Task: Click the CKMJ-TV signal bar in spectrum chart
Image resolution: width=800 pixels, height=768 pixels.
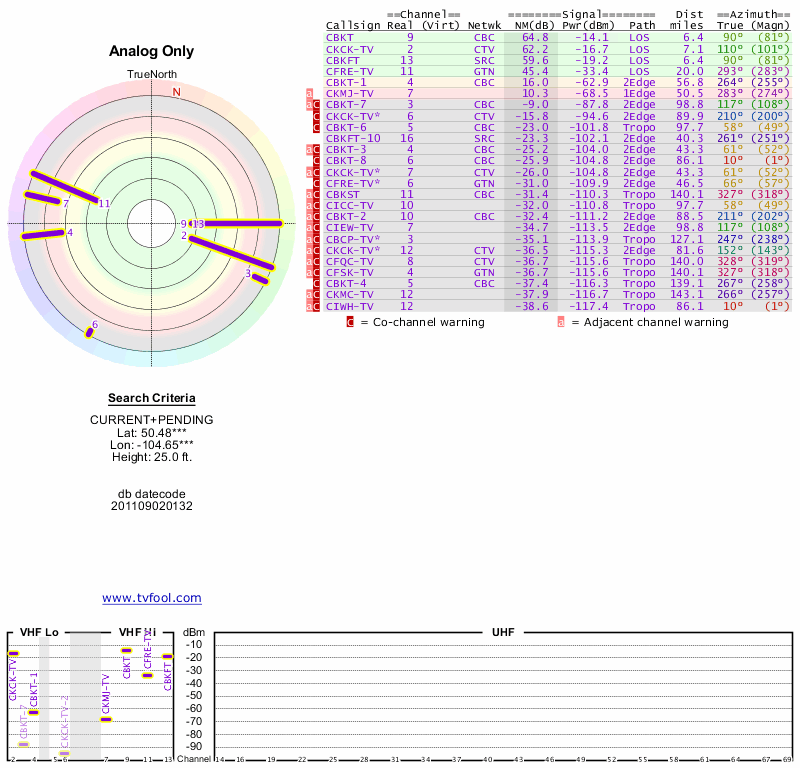Action: pos(106,719)
